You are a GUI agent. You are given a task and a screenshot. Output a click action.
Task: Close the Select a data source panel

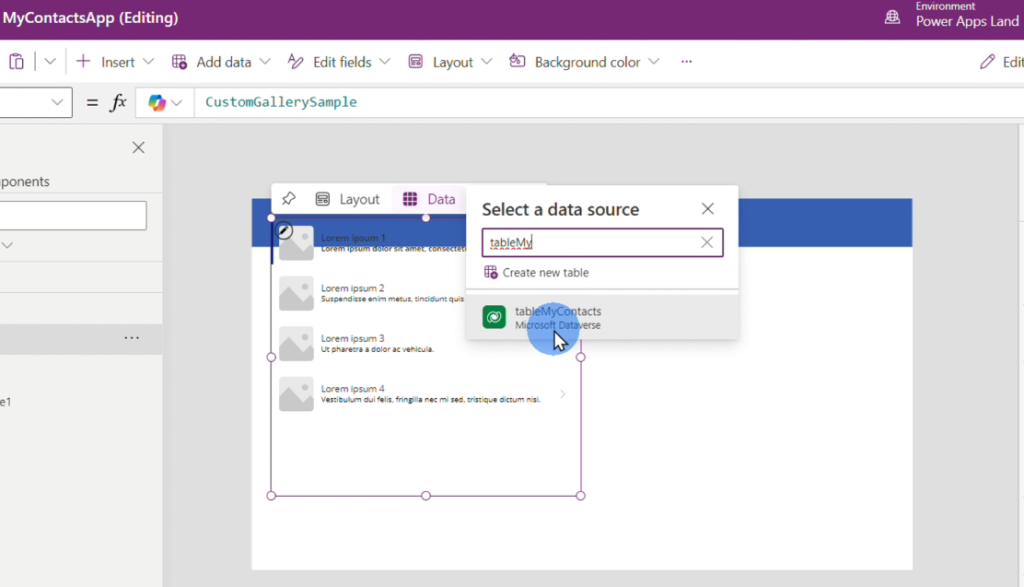point(707,209)
